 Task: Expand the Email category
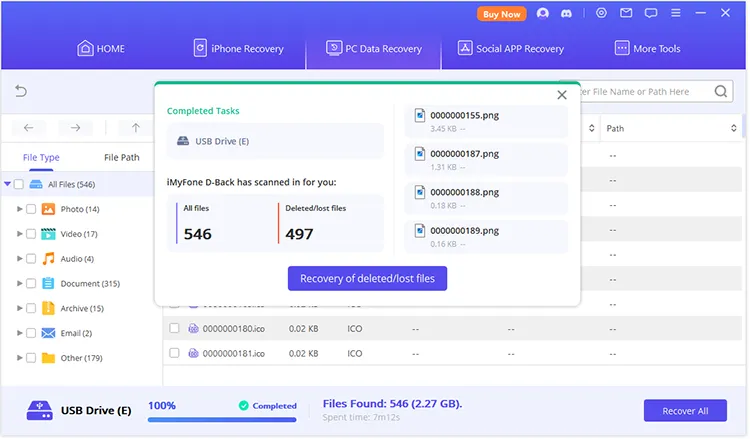(20, 333)
